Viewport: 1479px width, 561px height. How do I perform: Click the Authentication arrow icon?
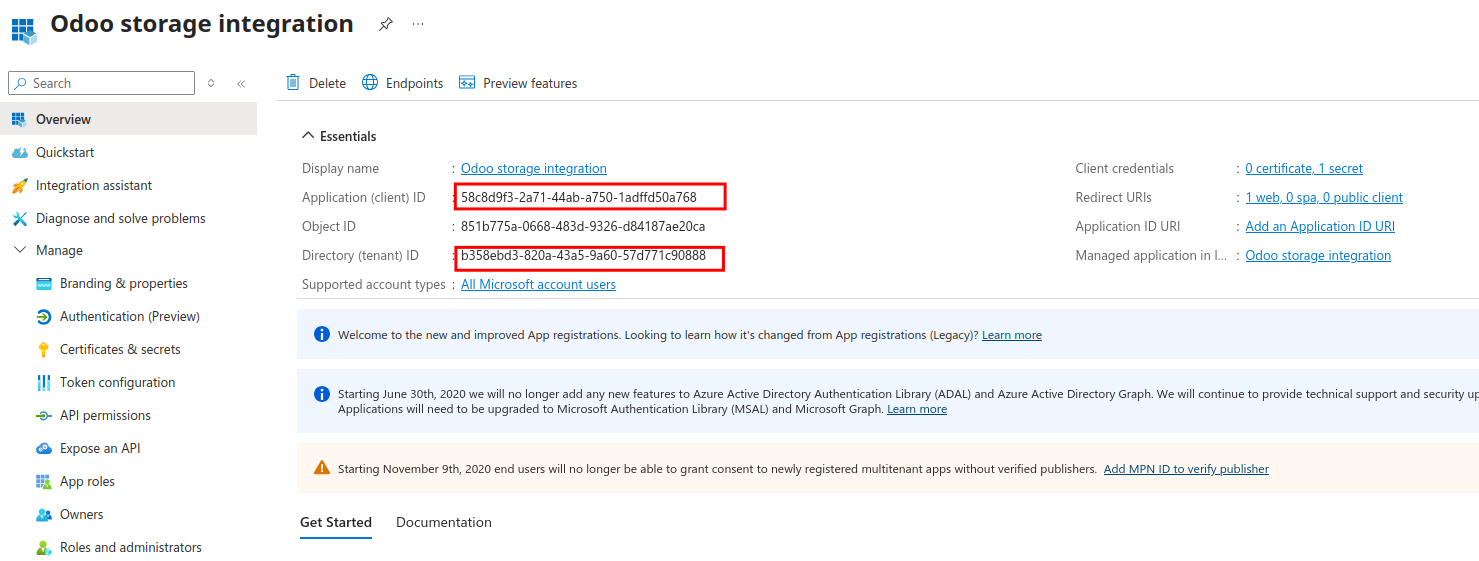[43, 317]
